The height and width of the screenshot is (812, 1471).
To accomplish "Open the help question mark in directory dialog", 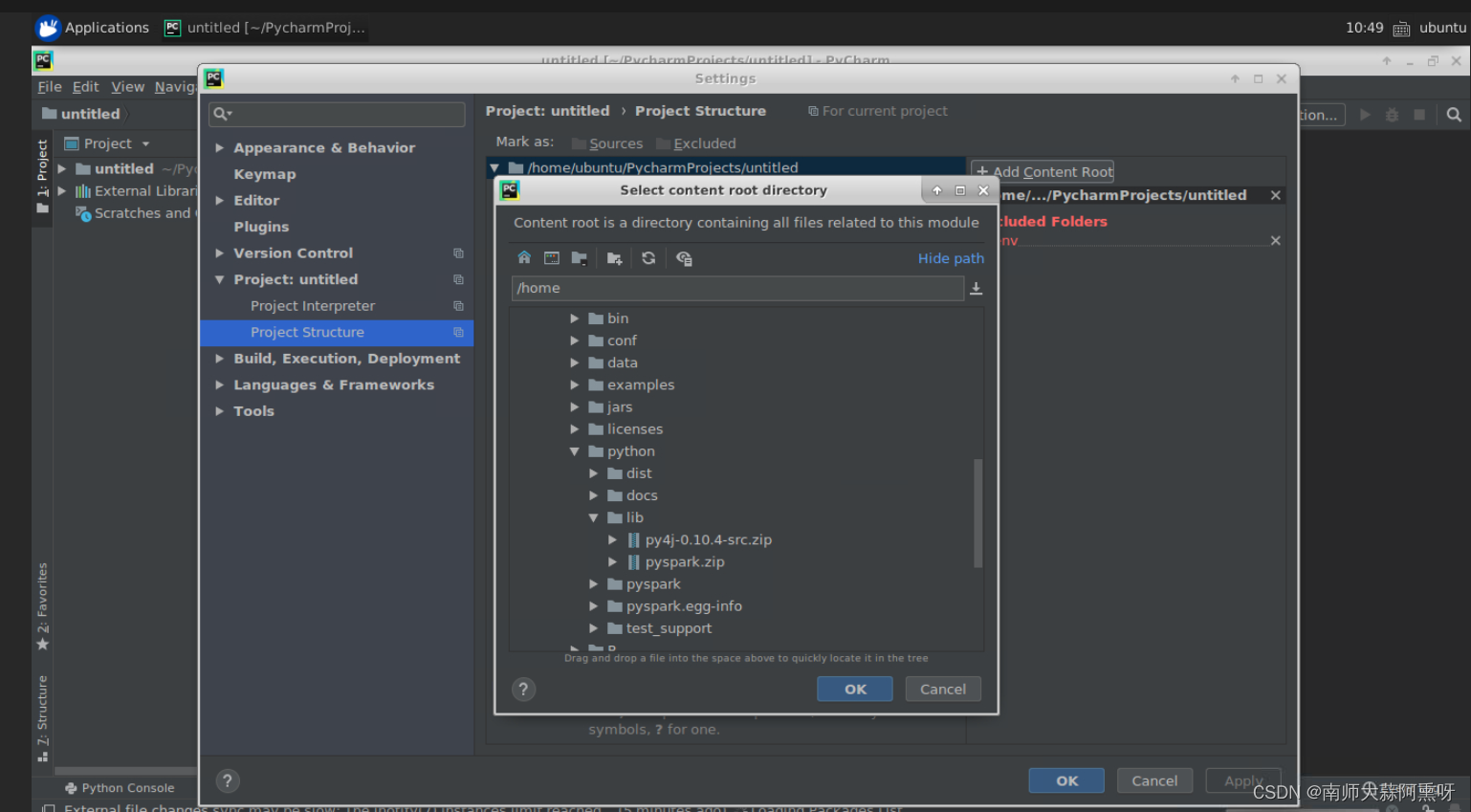I will coord(523,689).
